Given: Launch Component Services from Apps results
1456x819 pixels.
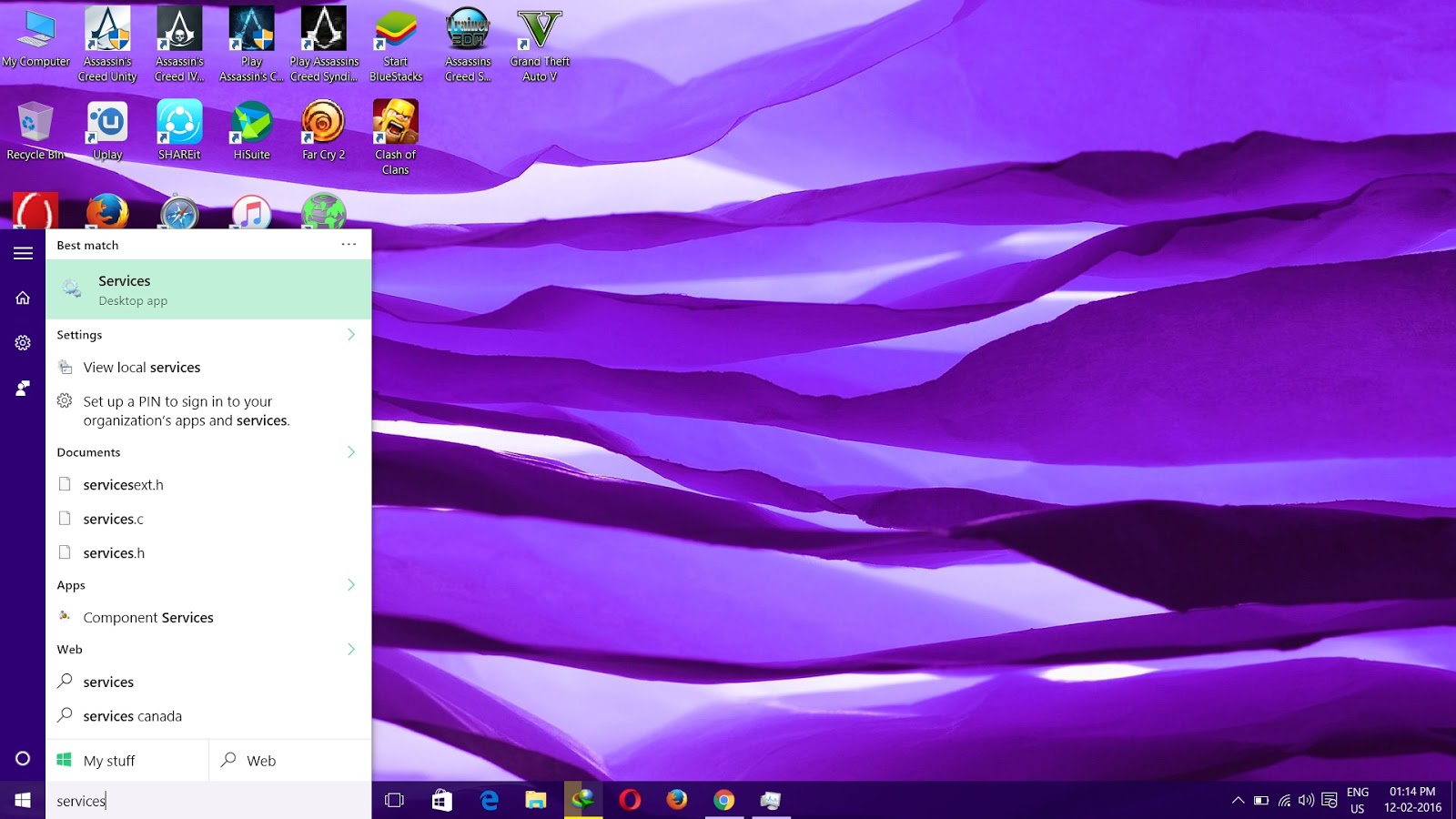Looking at the screenshot, I should 208,618.
